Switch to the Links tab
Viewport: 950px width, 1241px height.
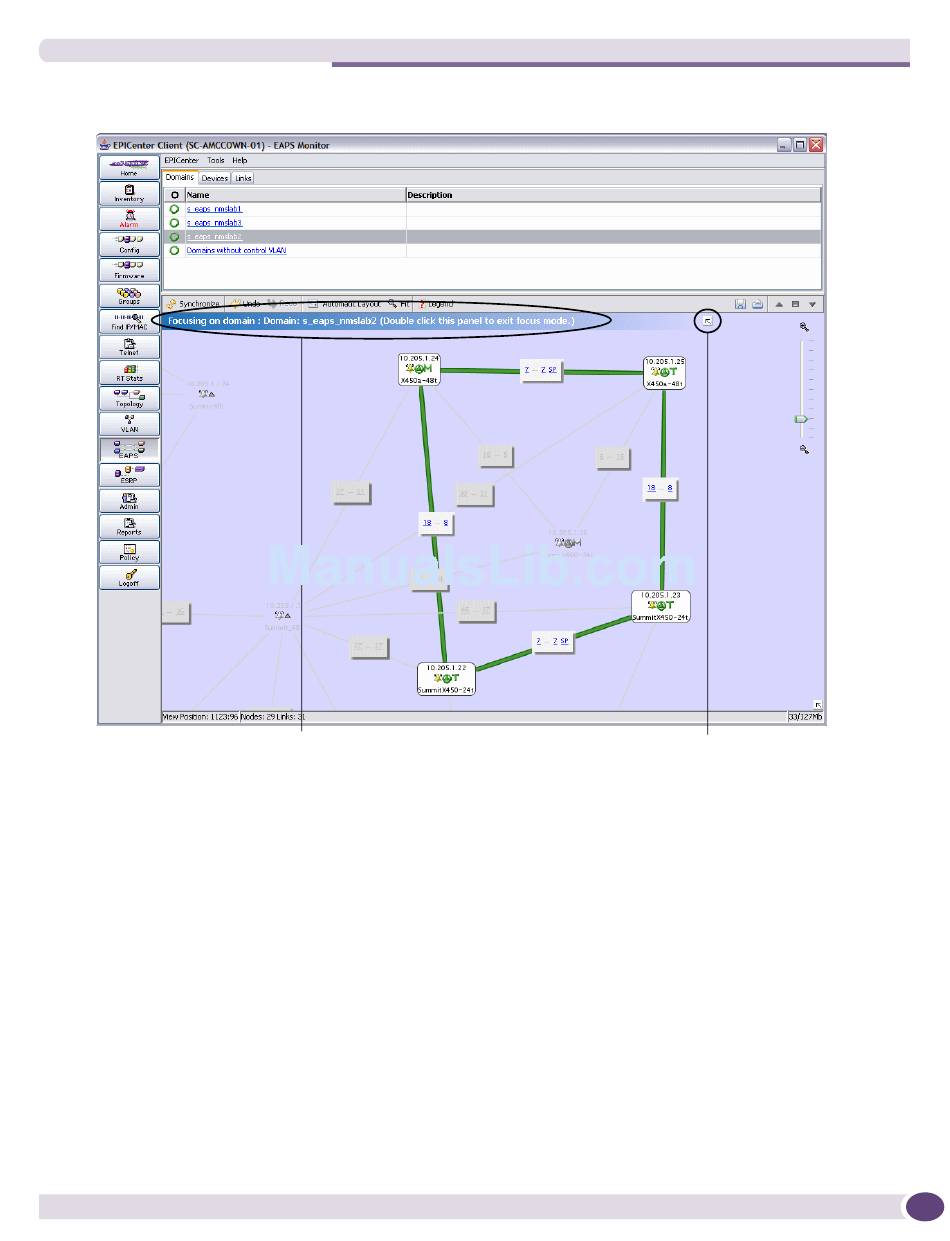[244, 178]
